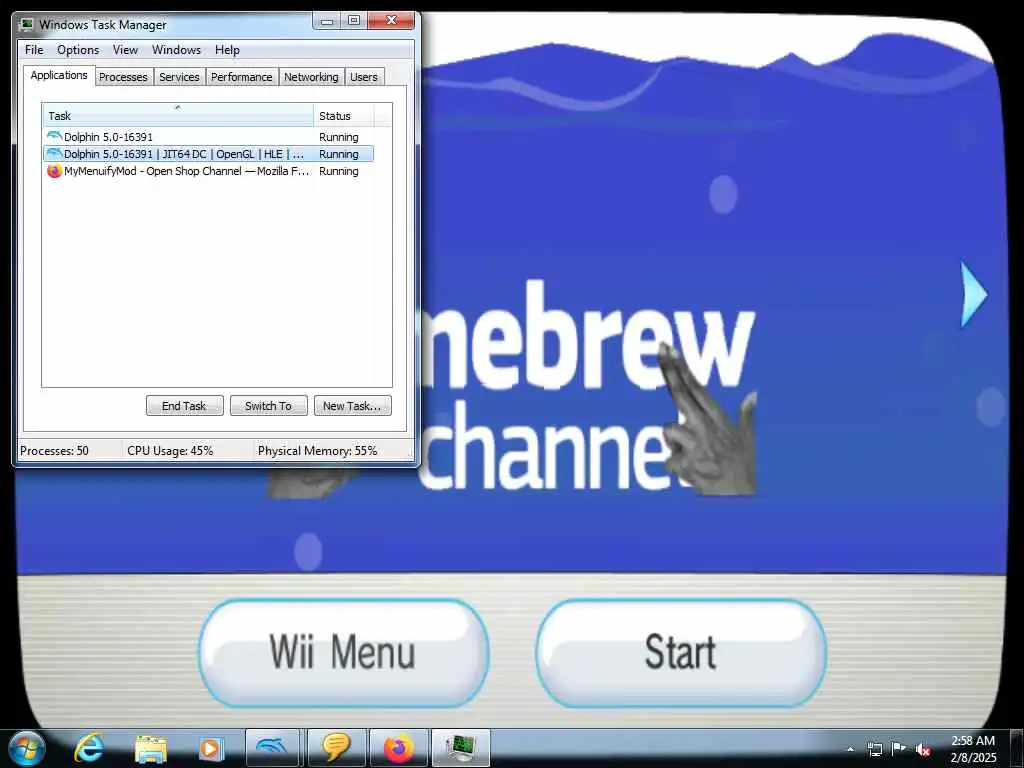This screenshot has height=768, width=1024.
Task: Click the Firefox icon on the MyMenuifyMod task row
Action: coord(54,171)
